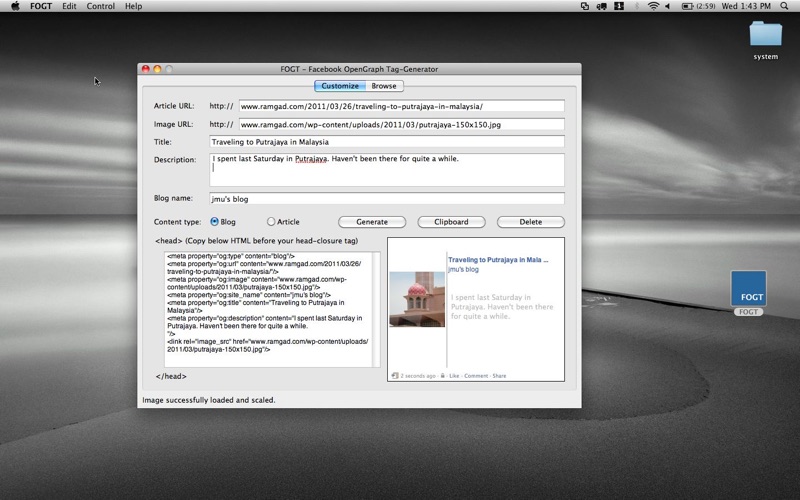Click inside the Description text area
This screenshot has height=500, width=800.
387,170
